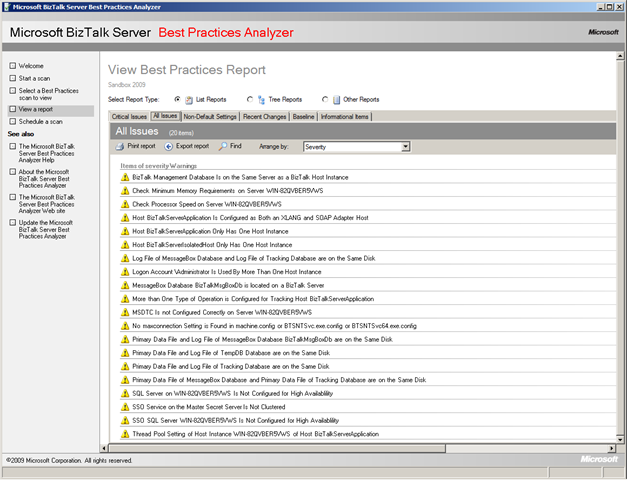Viewport: 627px width, 480px height.
Task: Click the Welcome sidebar box icon
Action: pos(13,66)
